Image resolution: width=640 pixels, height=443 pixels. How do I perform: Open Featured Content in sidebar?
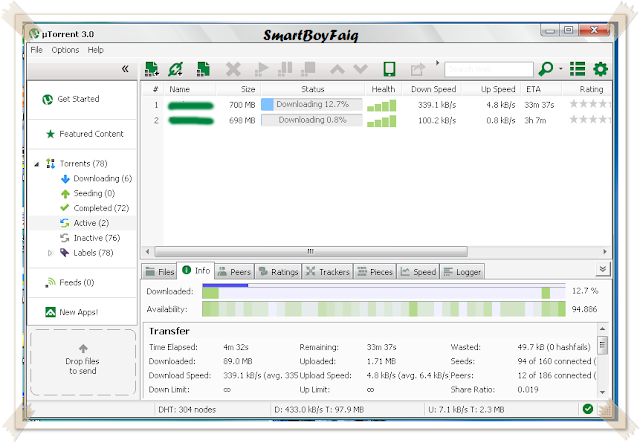[85, 134]
